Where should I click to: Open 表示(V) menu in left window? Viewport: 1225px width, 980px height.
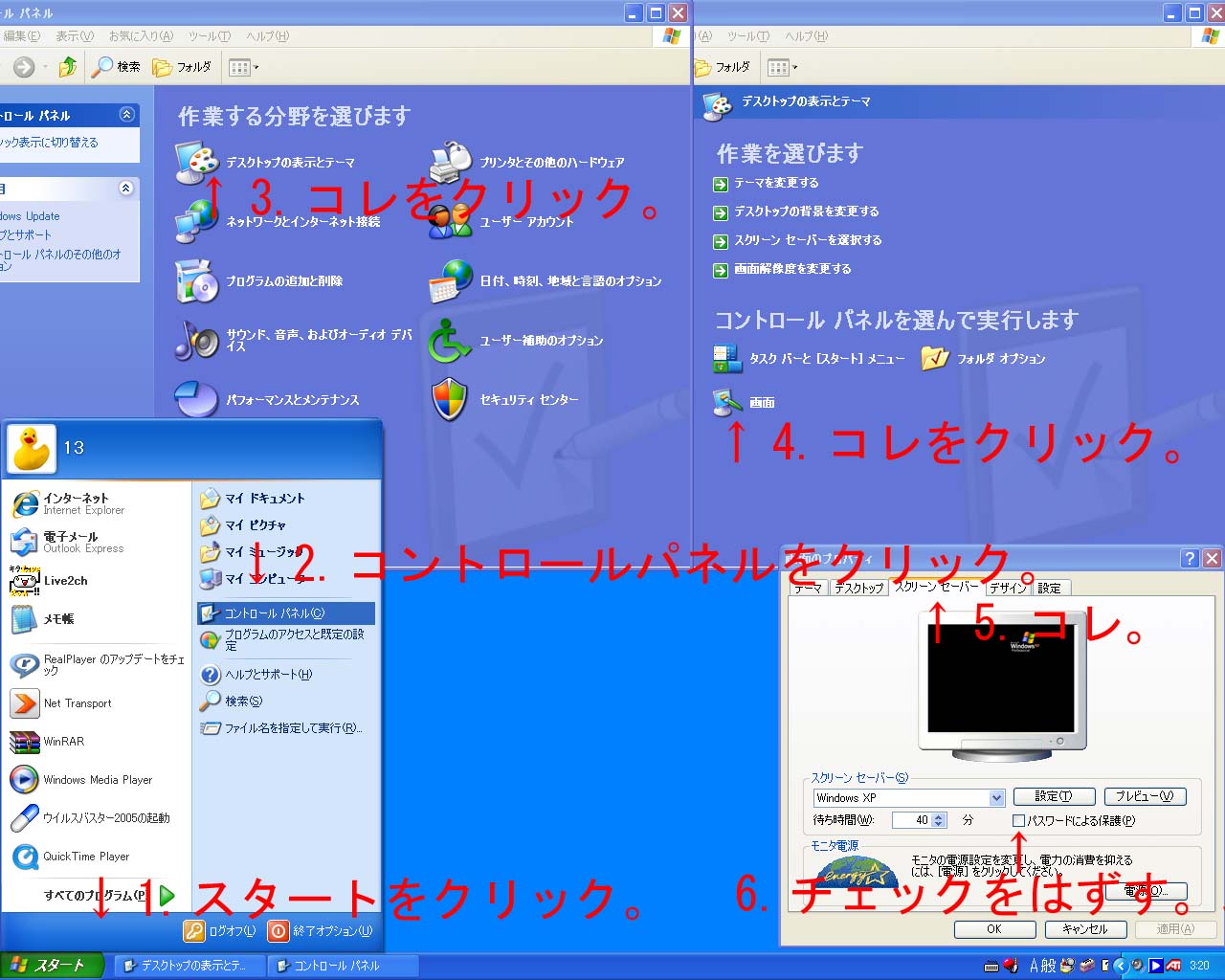[75, 36]
